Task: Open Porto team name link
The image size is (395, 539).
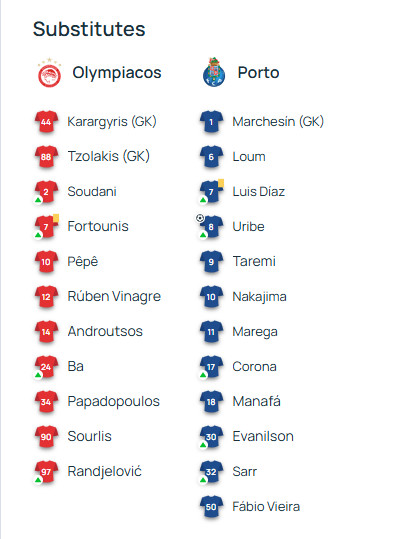Action: click(x=258, y=73)
